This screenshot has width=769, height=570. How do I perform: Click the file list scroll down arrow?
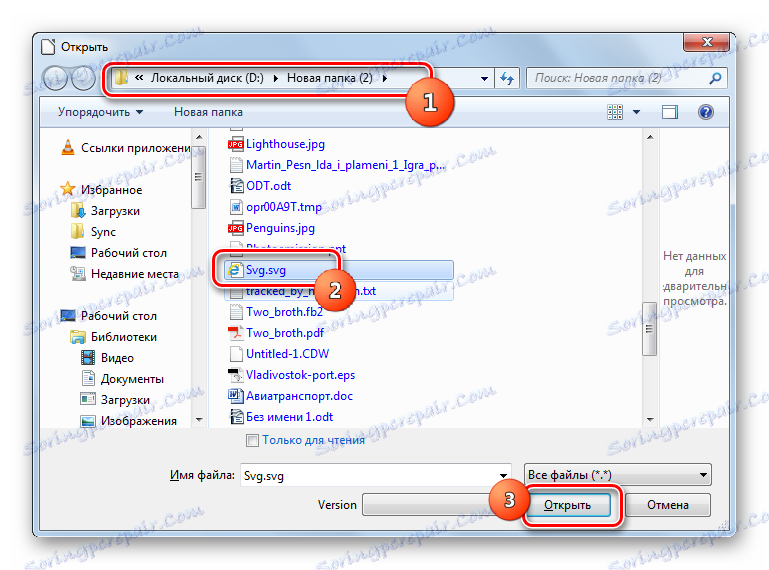coord(650,420)
